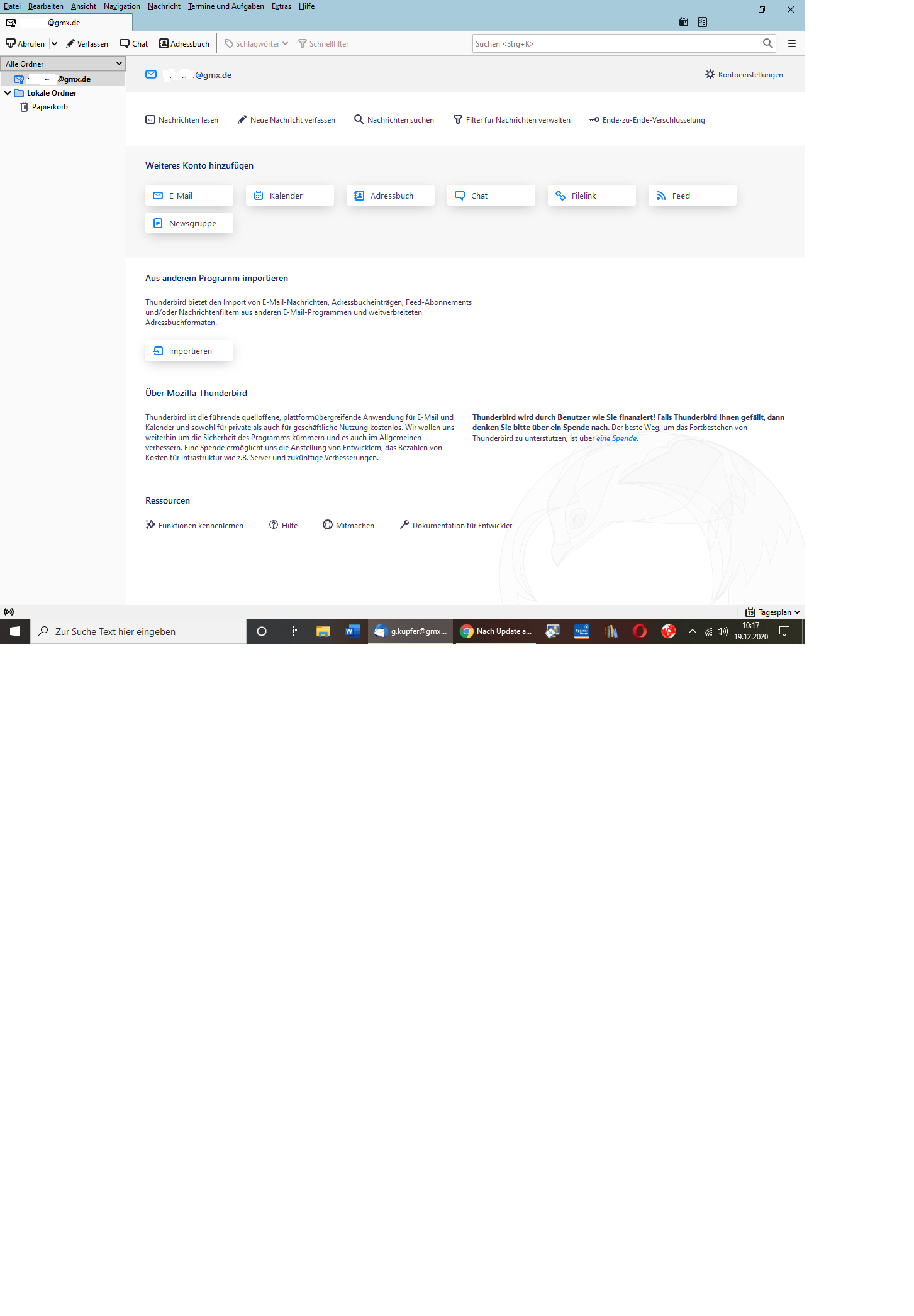Add a new Adressbuch account
The height and width of the screenshot is (1316, 914).
pyautogui.click(x=391, y=196)
